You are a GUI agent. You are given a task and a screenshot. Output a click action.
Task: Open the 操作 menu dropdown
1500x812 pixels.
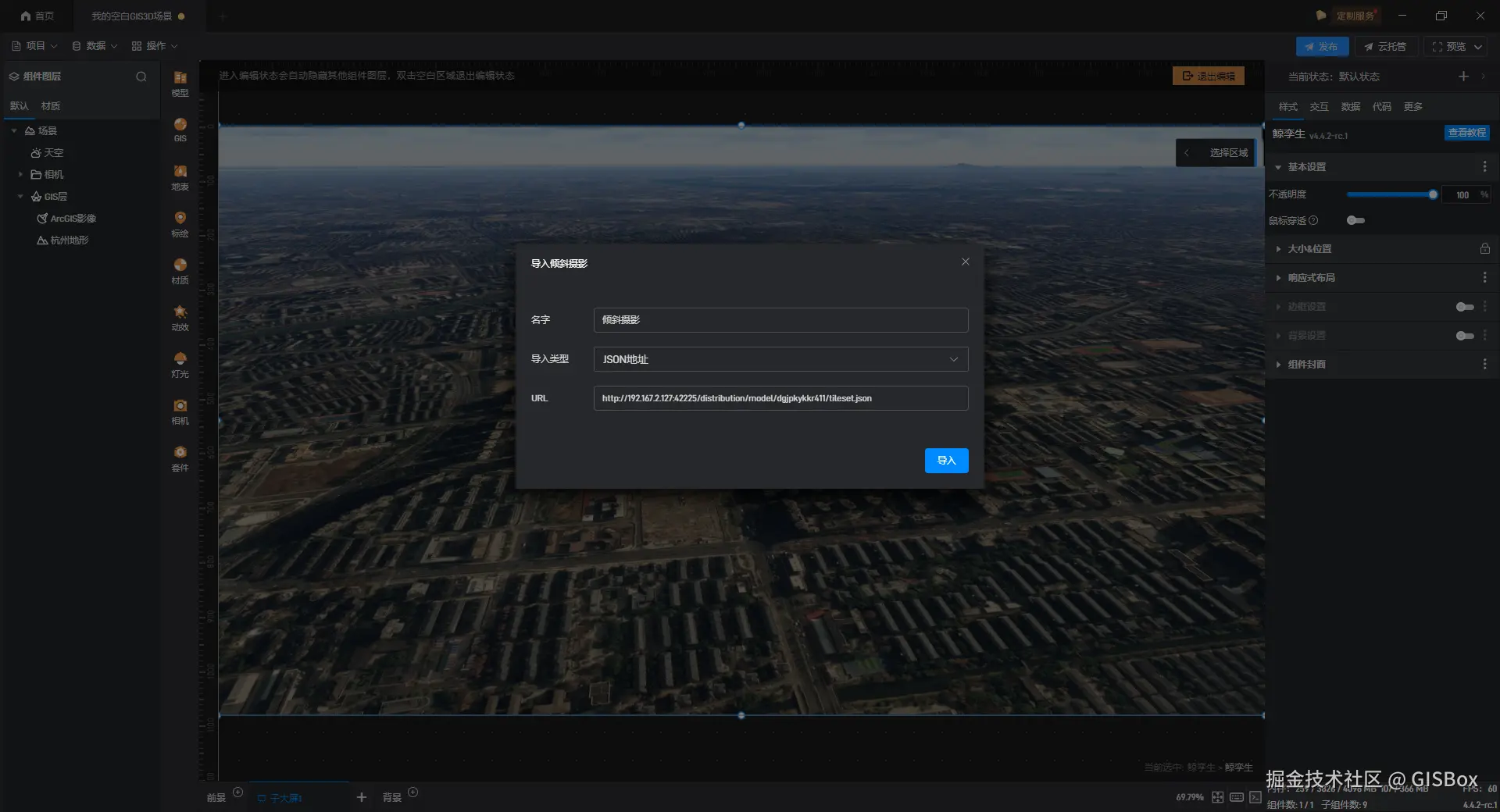155,46
